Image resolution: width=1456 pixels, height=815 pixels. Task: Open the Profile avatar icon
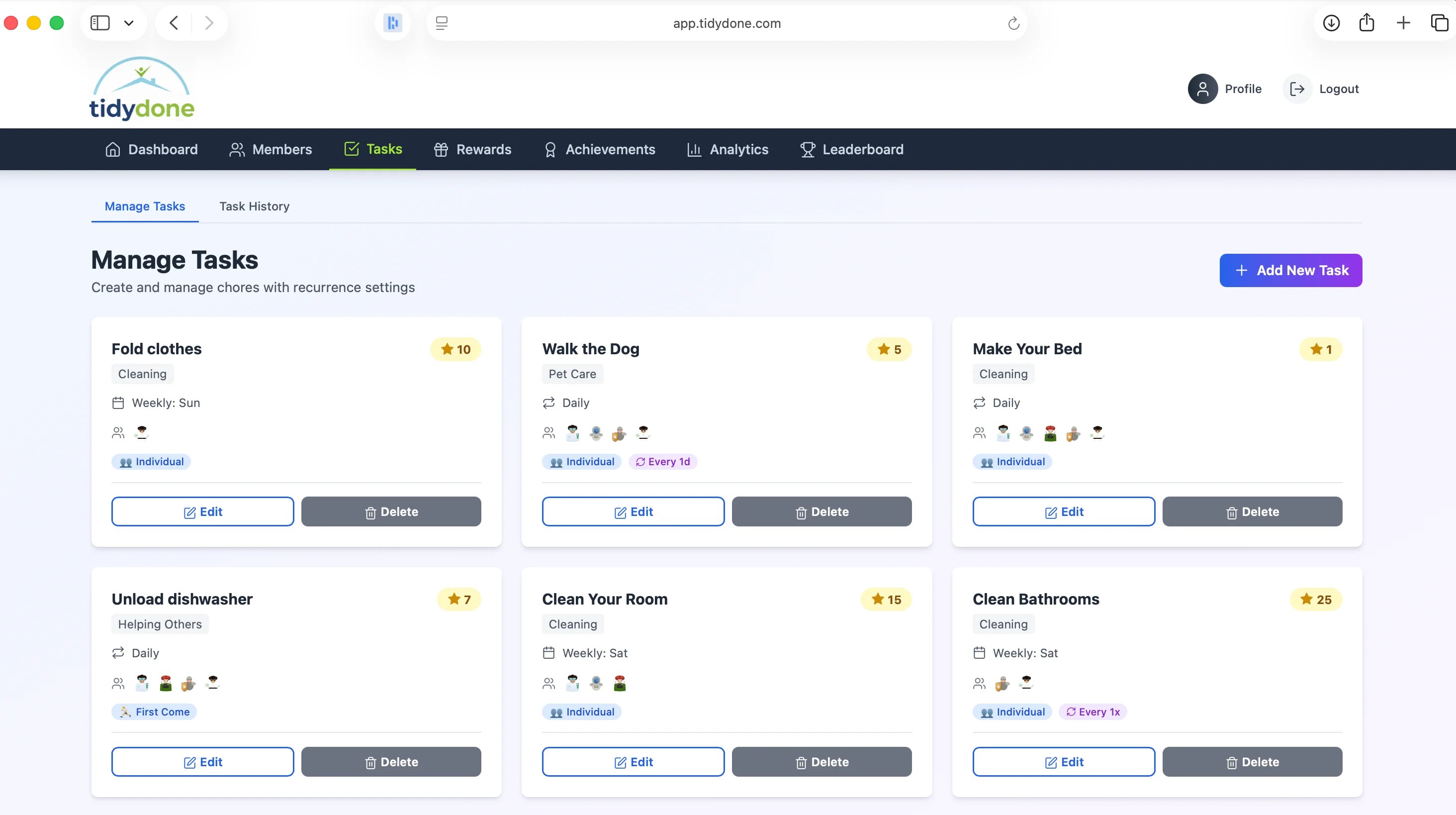click(x=1202, y=89)
